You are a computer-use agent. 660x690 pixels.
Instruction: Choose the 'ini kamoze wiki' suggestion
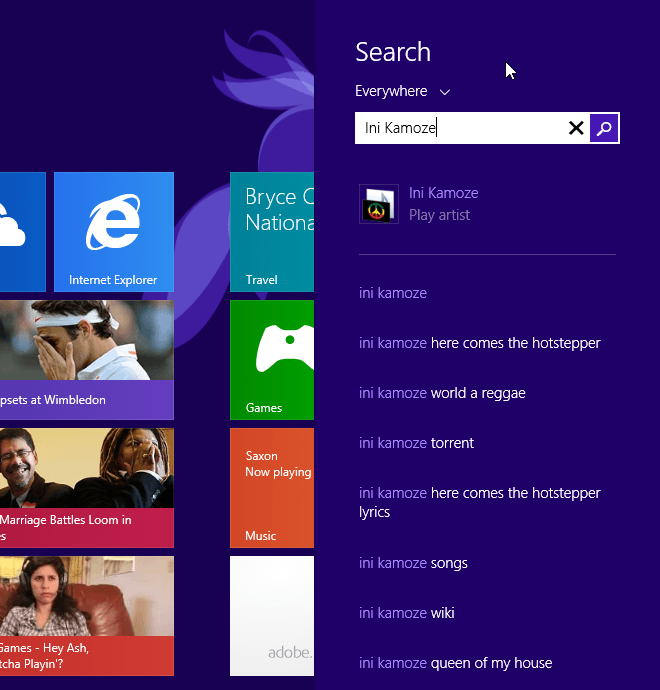(x=407, y=613)
